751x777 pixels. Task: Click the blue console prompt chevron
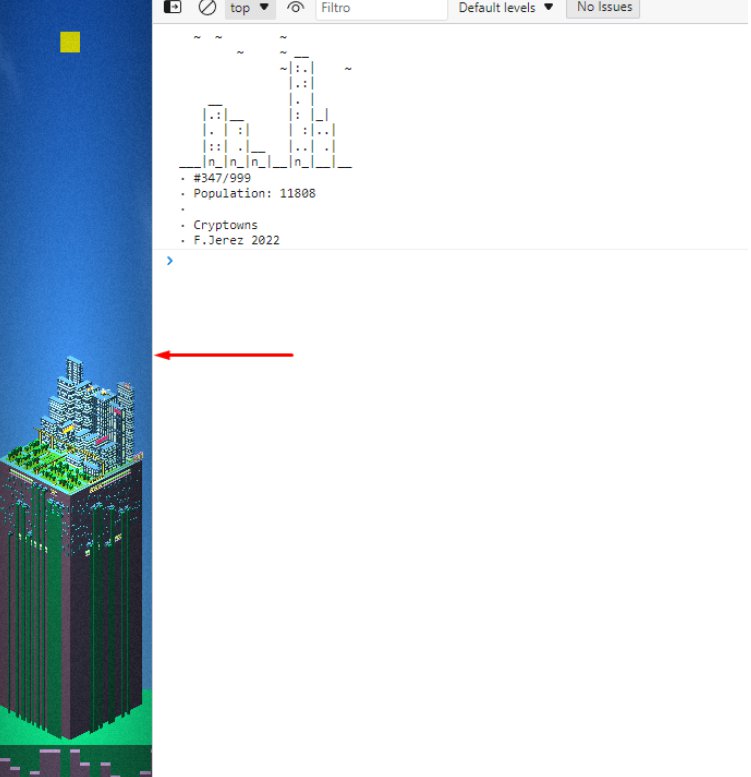click(169, 261)
